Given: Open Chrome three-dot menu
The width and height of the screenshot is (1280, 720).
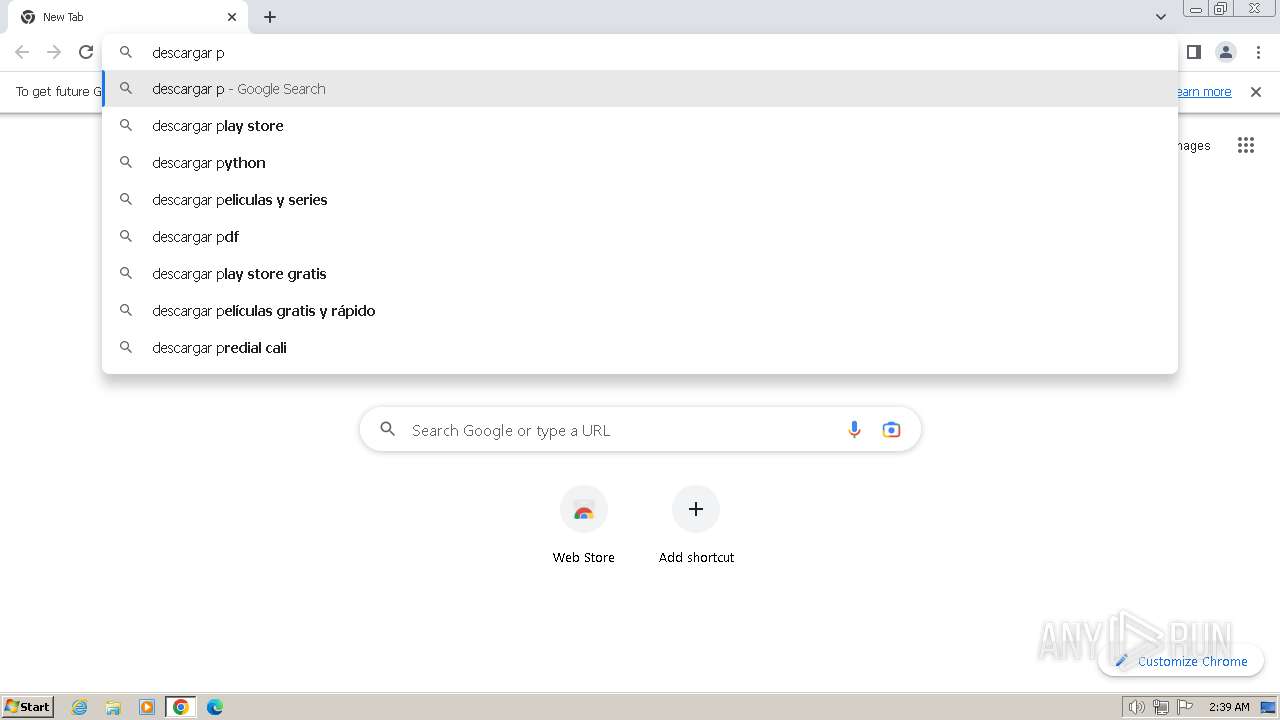Looking at the screenshot, I should 1258,52.
